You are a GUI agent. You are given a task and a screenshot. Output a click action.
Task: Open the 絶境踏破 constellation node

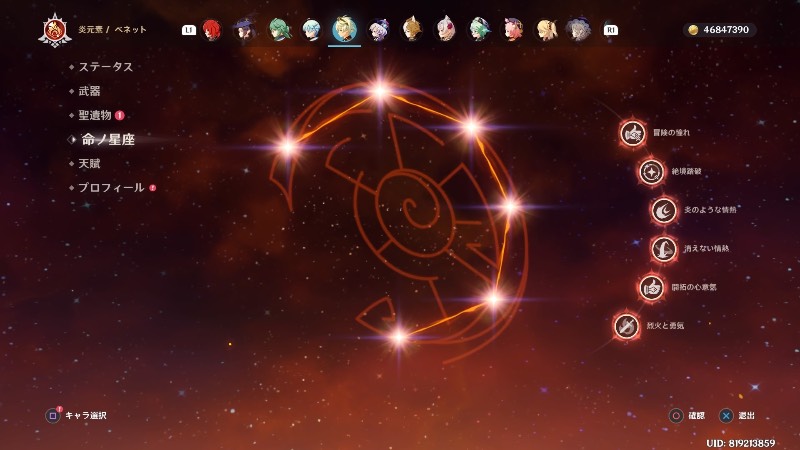point(652,172)
